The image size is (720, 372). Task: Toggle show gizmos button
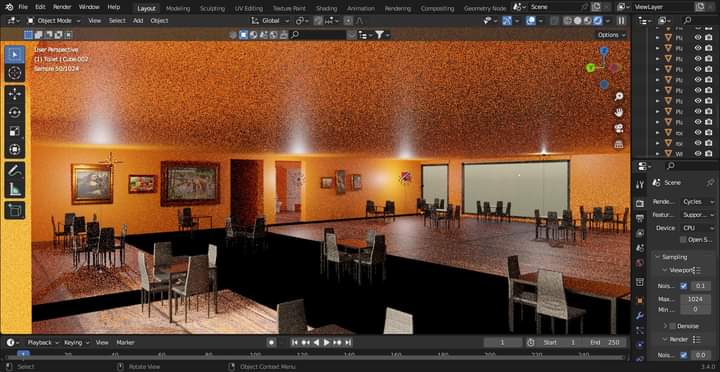point(506,21)
